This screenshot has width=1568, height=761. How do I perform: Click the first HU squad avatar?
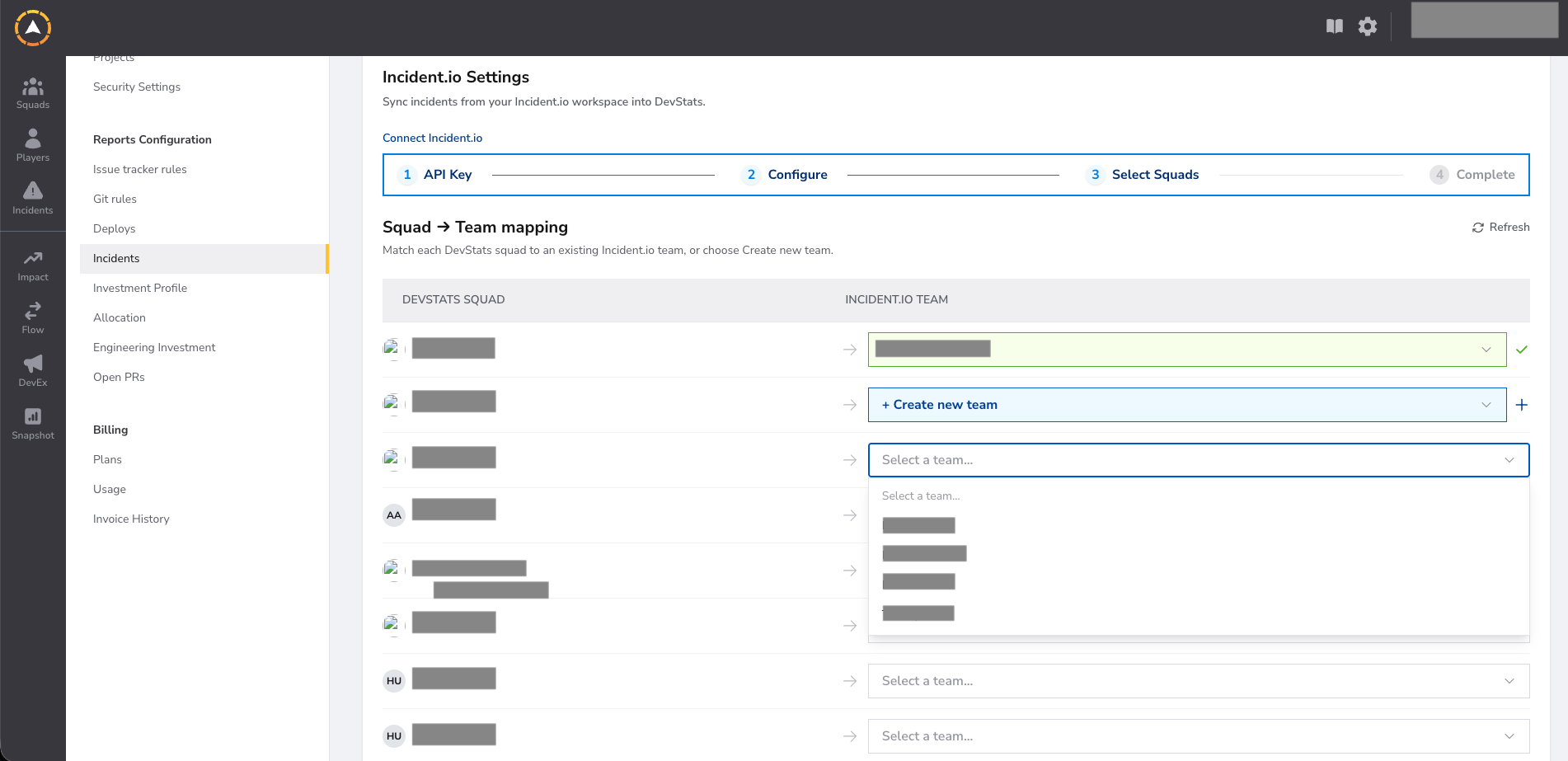click(x=394, y=681)
